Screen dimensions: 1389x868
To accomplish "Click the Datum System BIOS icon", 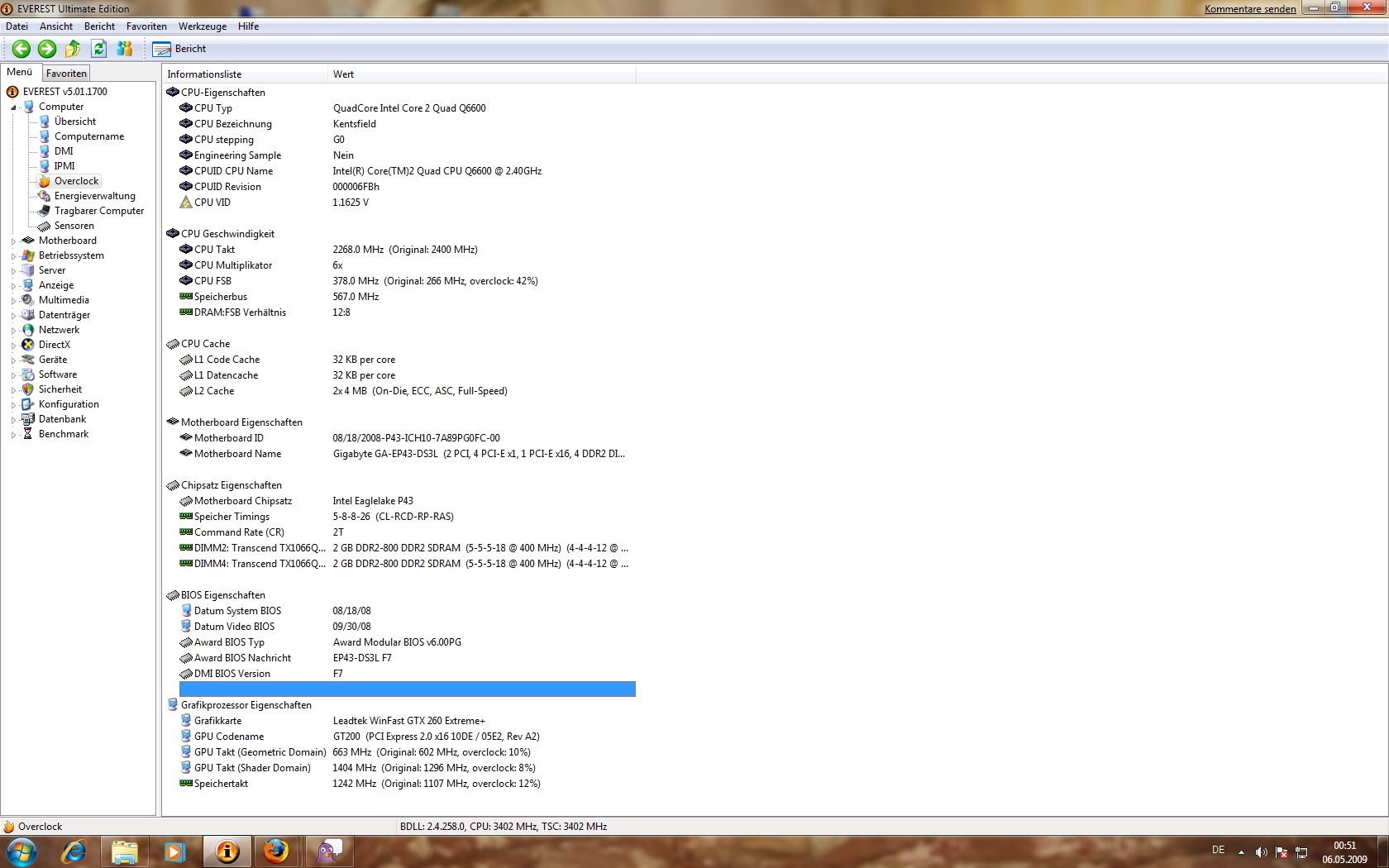I will (x=186, y=611).
